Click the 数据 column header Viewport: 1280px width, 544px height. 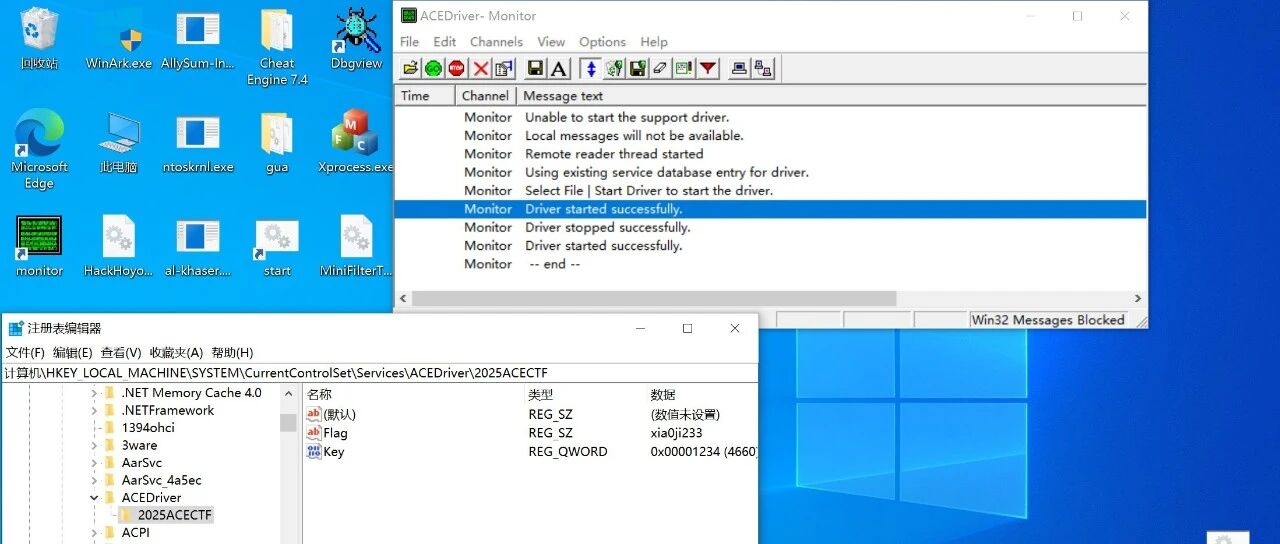click(663, 395)
